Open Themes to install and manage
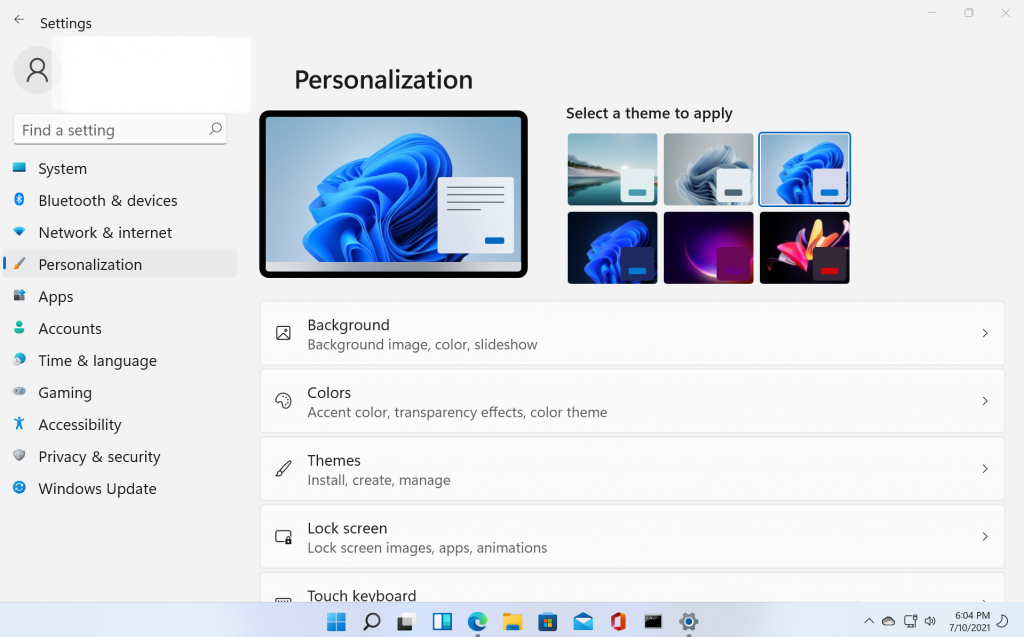Viewport: 1024px width, 637px height. coord(632,468)
